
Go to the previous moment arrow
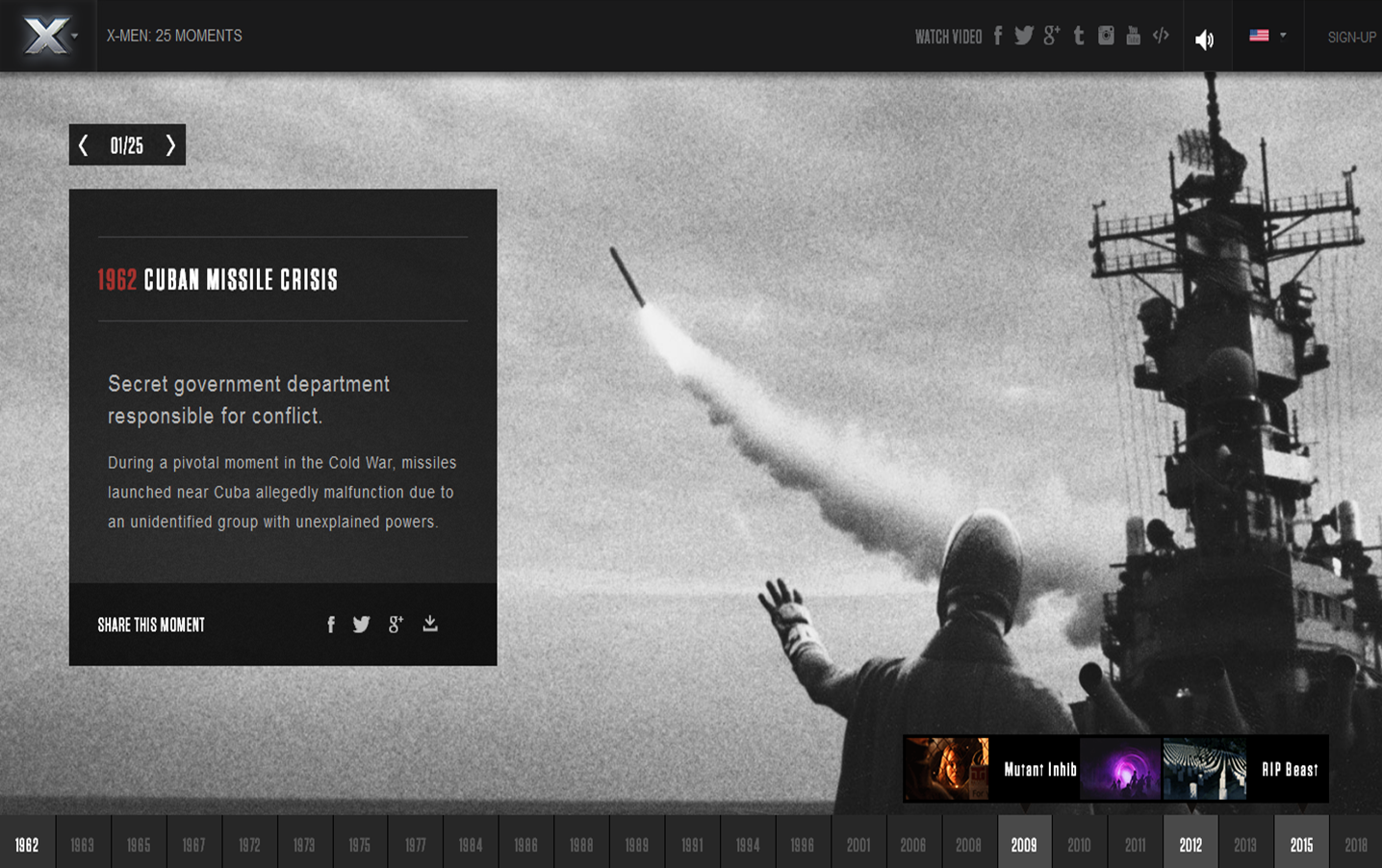(x=84, y=145)
